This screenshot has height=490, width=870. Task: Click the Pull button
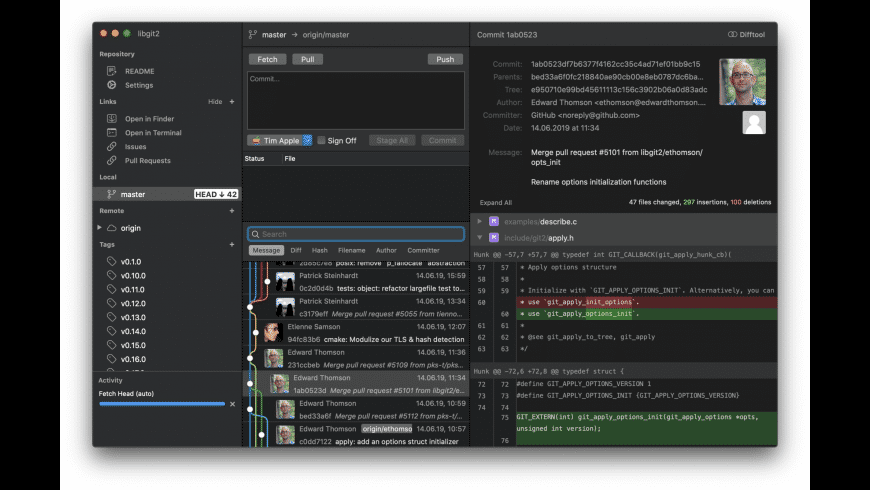307,59
